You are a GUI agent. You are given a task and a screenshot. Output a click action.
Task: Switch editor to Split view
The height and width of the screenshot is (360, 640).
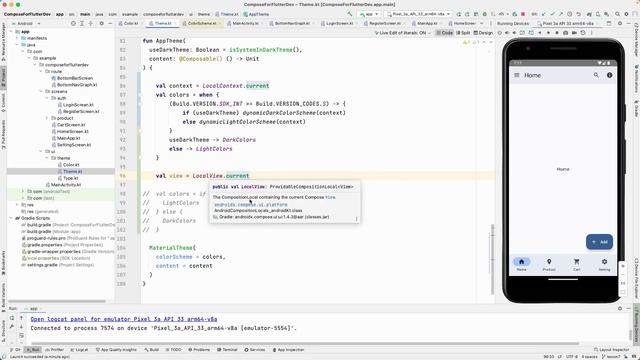point(463,33)
